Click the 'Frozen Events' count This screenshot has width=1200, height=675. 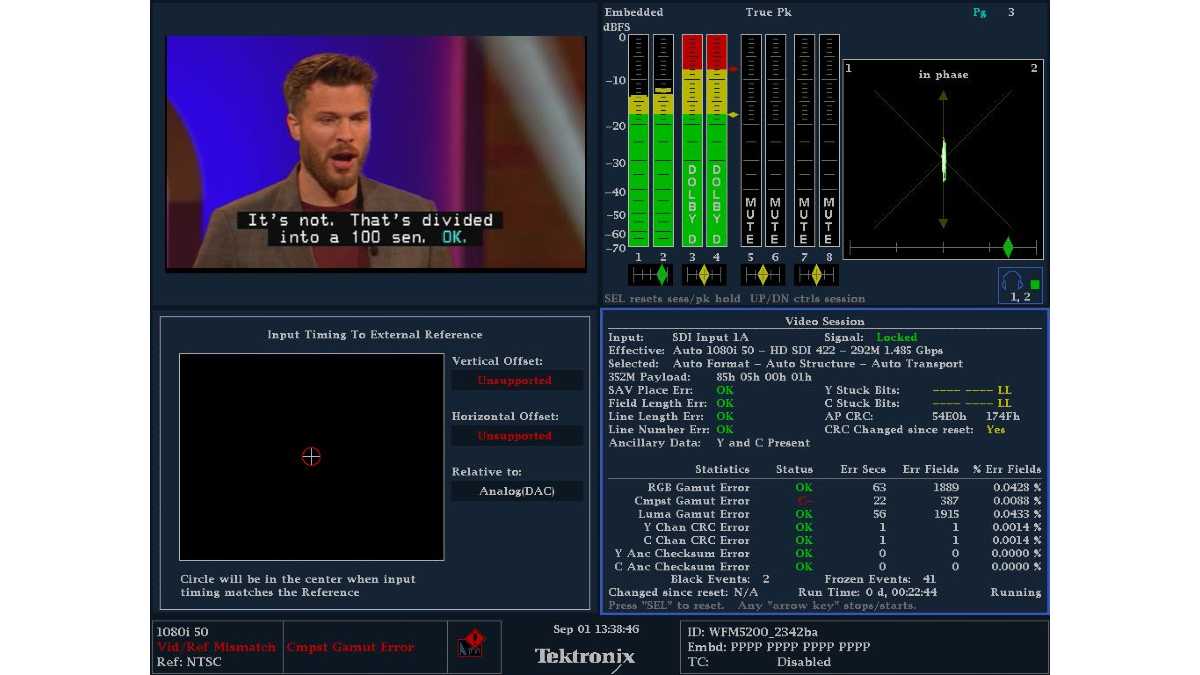tap(929, 579)
